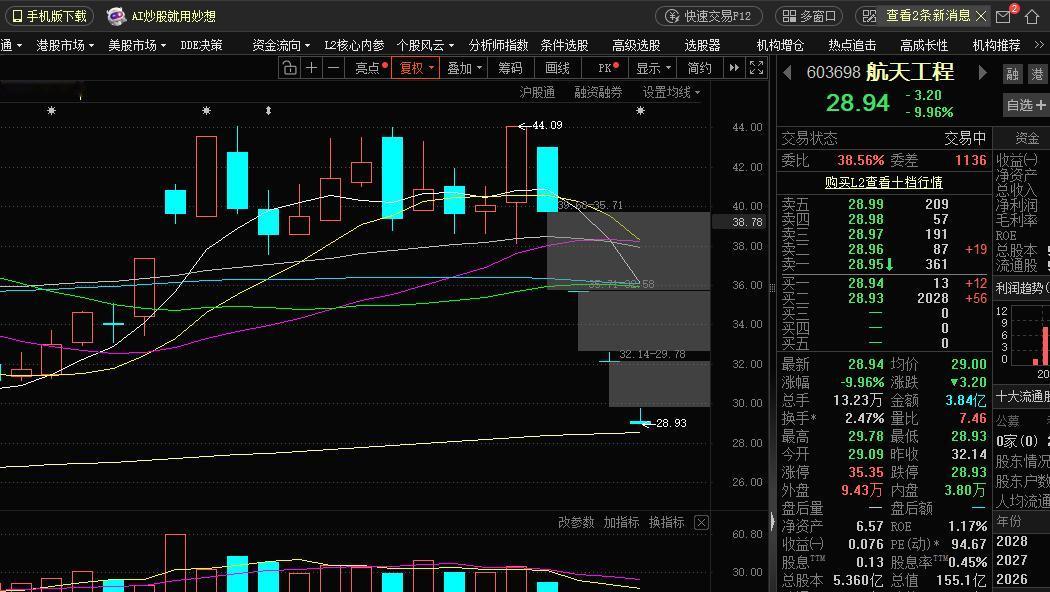Click the 融 margin badge
Screen dimensions: 1050x592
(1012, 74)
